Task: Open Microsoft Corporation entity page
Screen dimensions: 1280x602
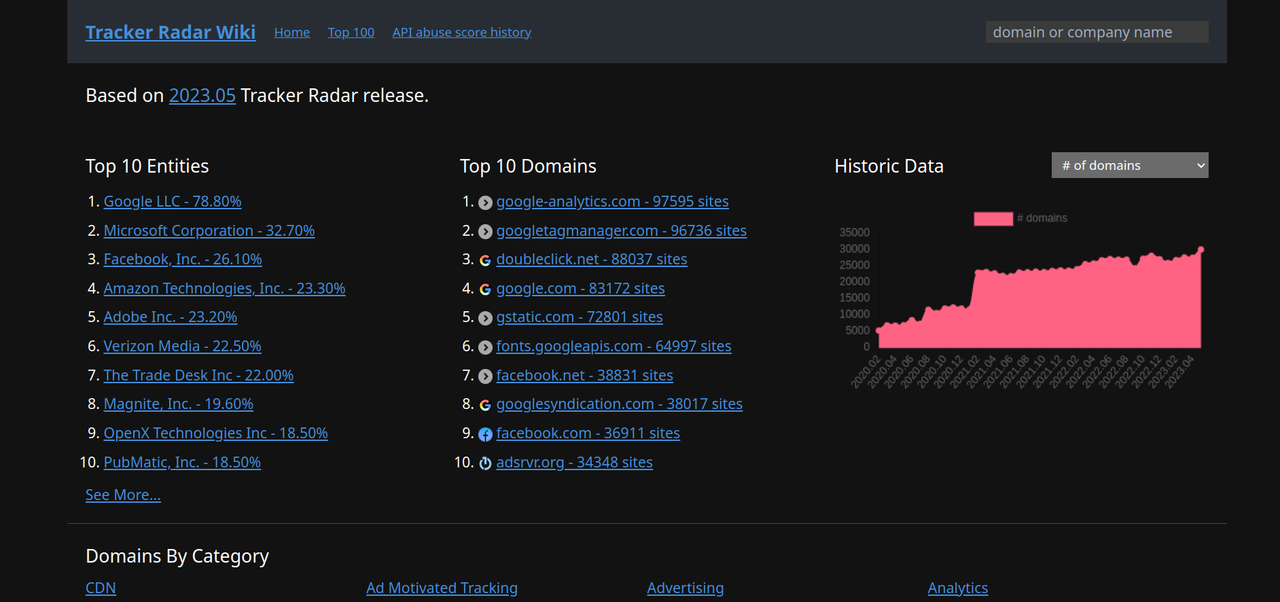Action: click(x=209, y=230)
